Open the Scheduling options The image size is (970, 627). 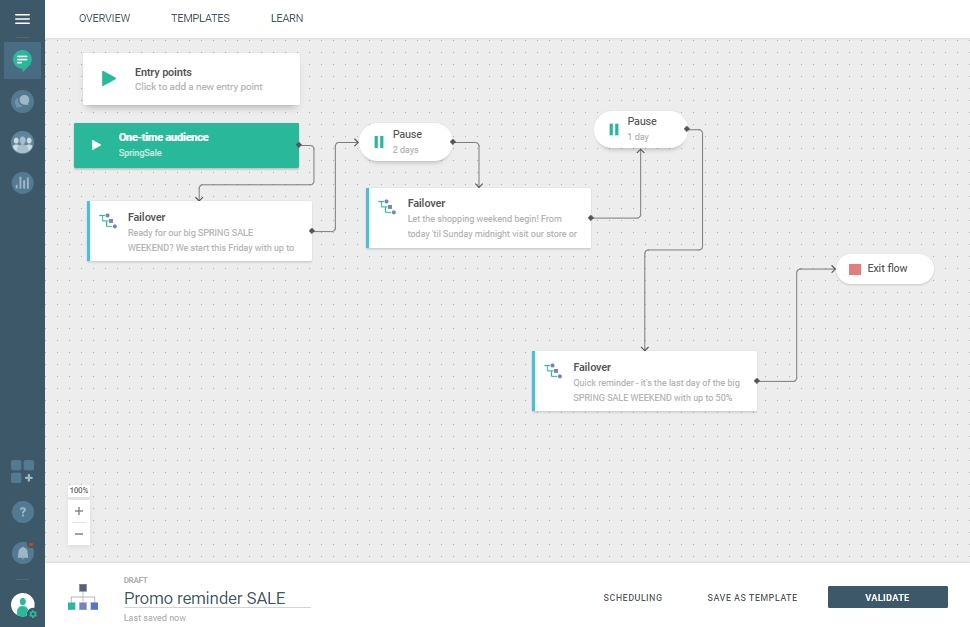tap(632, 598)
